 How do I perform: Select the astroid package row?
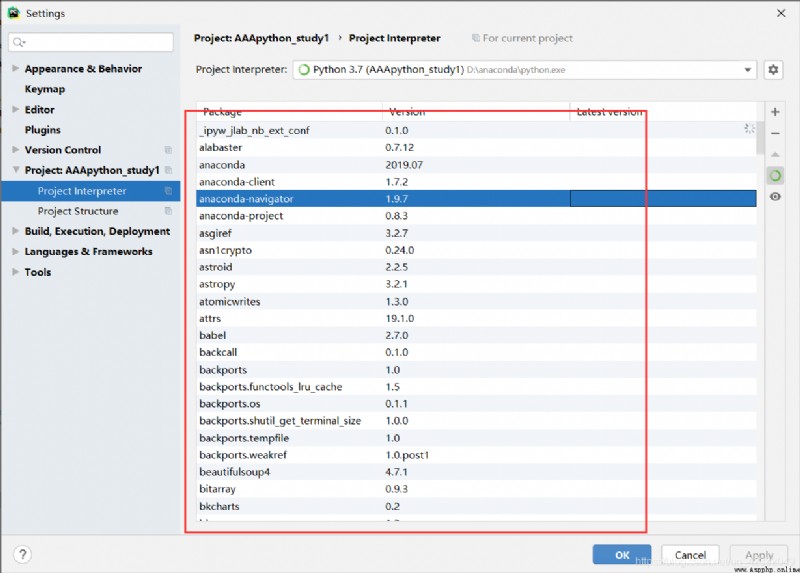(476, 267)
